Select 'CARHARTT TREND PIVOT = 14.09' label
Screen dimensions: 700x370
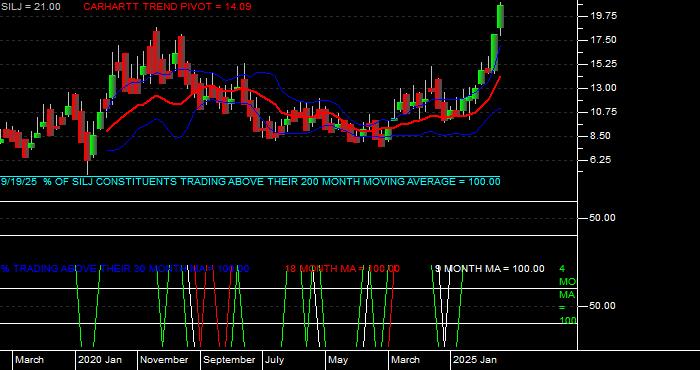167,7
